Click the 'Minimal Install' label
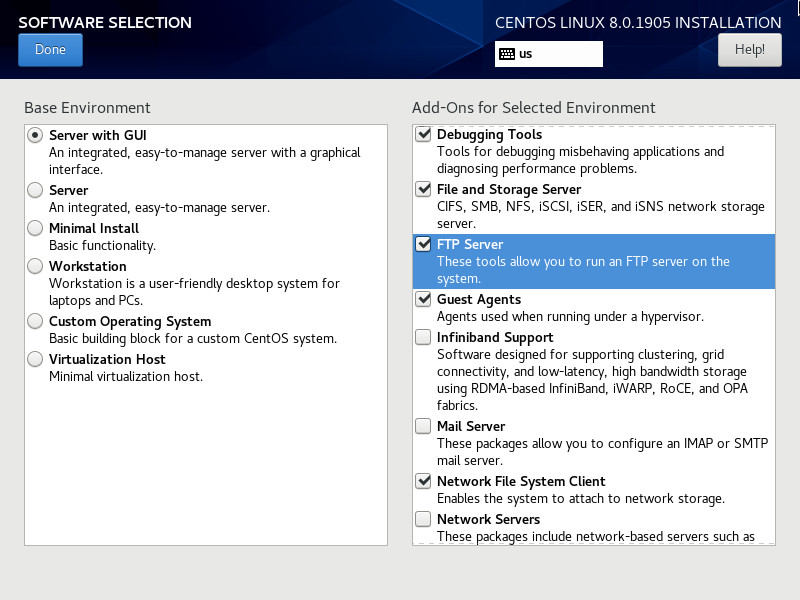The width and height of the screenshot is (800, 600). [x=94, y=228]
